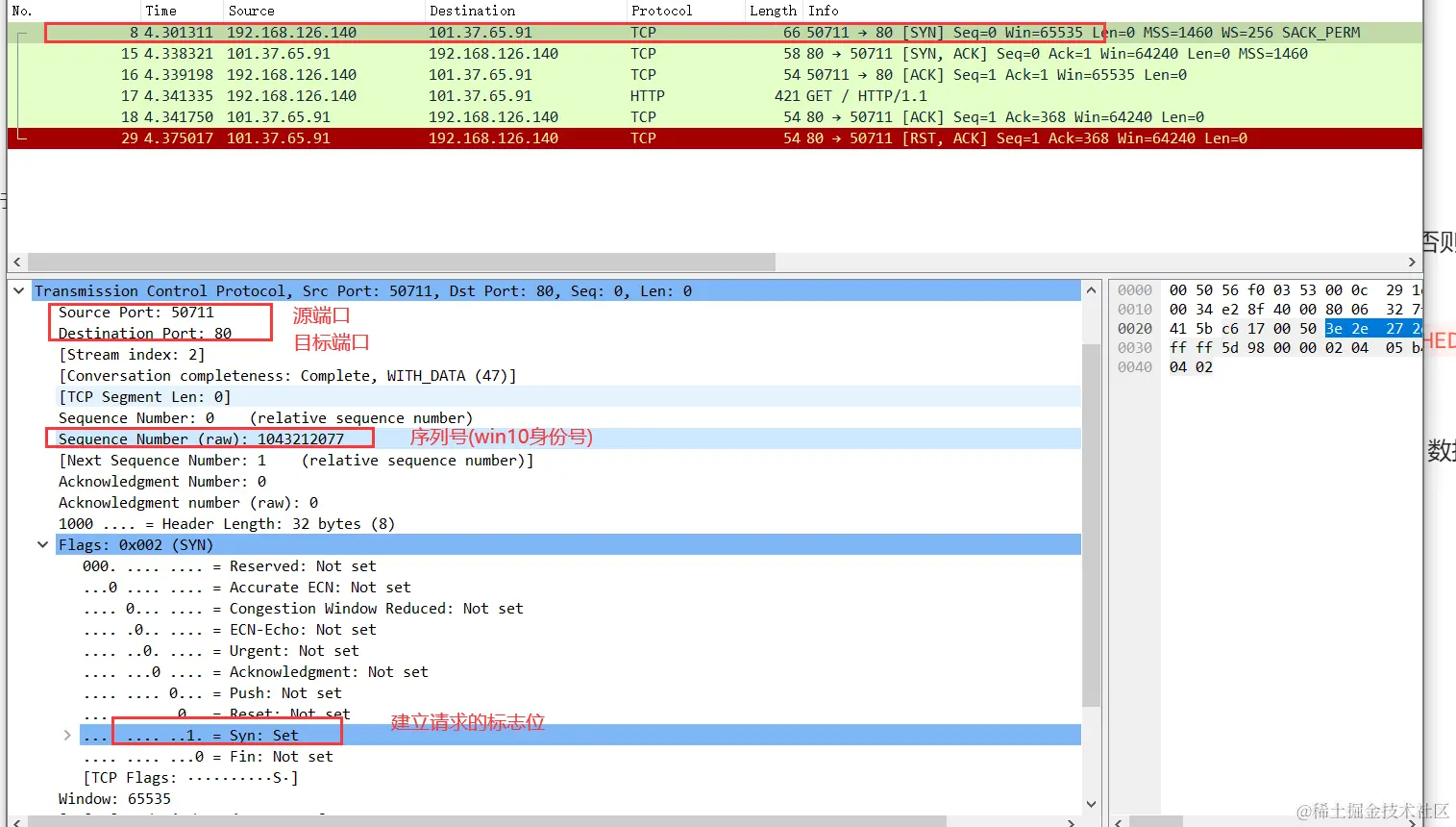Select the Source Port: 50711 field

tap(136, 312)
